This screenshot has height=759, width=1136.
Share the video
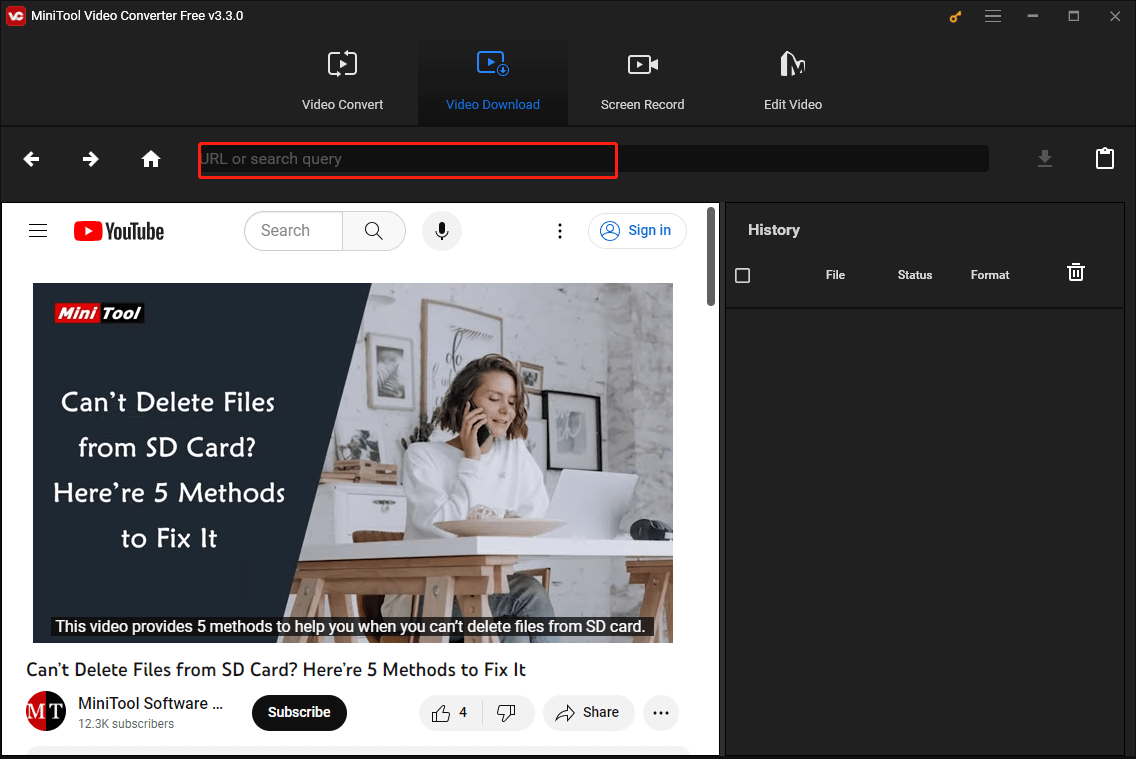(x=588, y=713)
